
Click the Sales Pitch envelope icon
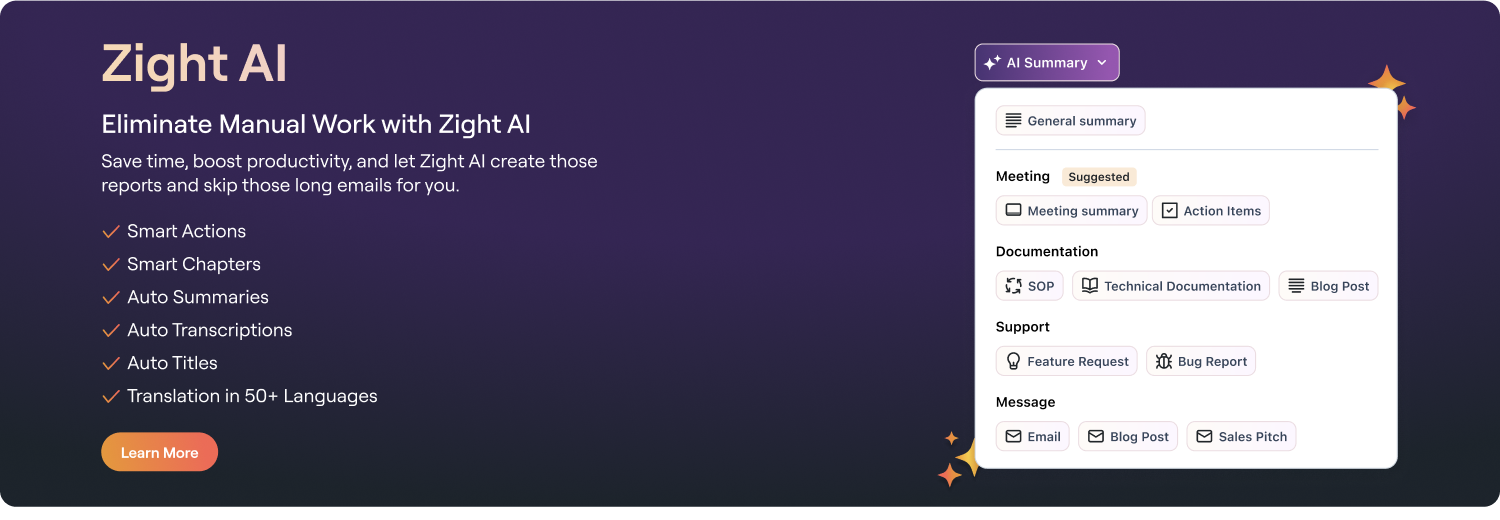click(x=1204, y=437)
